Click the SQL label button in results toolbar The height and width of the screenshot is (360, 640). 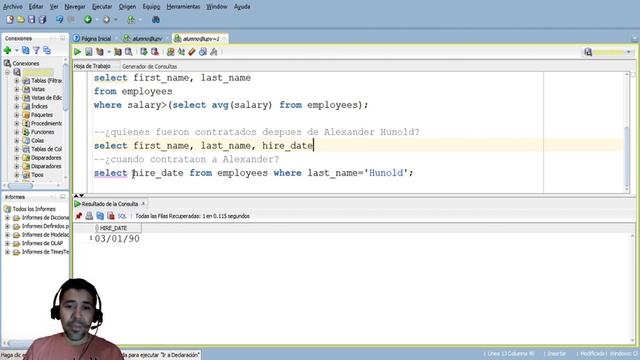(122, 216)
